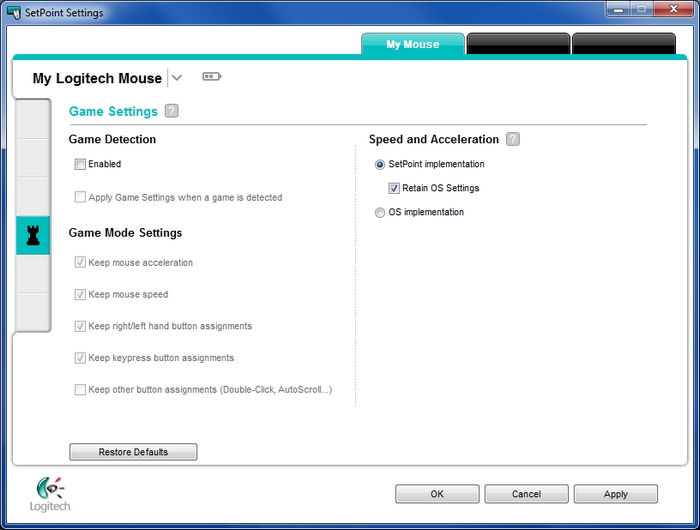This screenshot has width=700, height=530.
Task: Click the Game Mode Settings heading
Action: (x=125, y=233)
